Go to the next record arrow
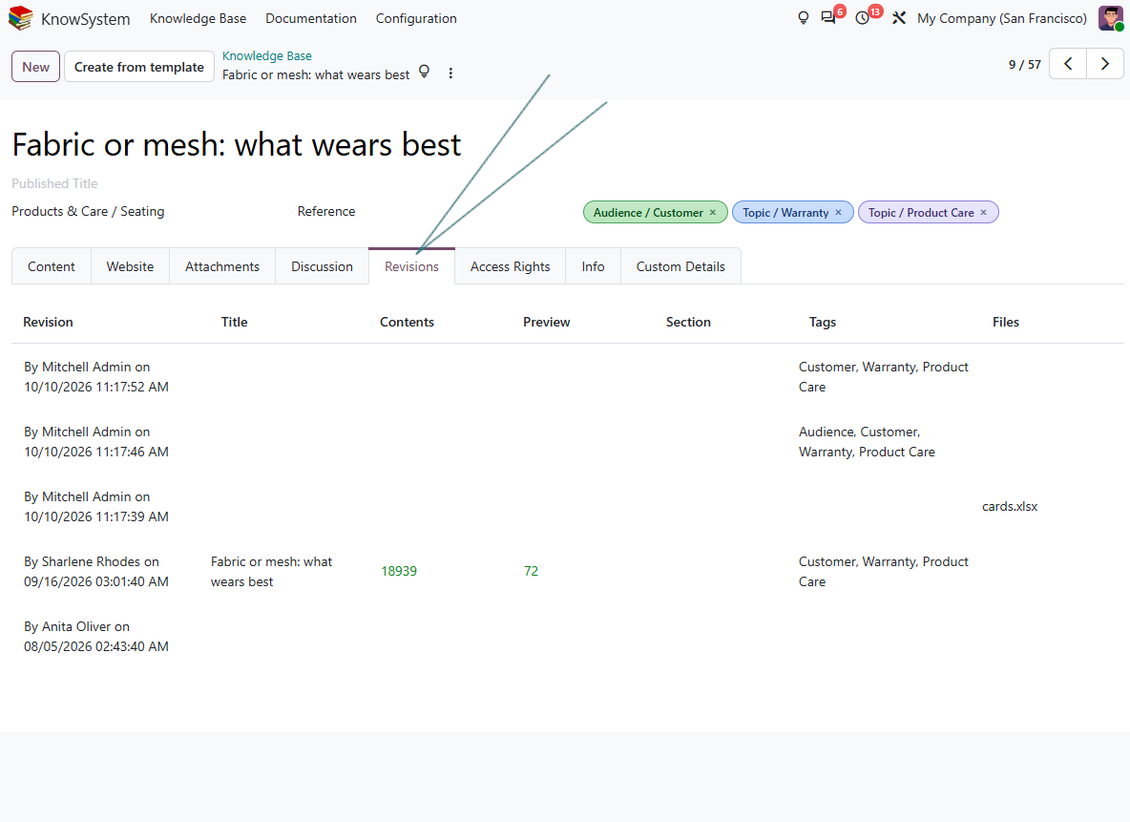 coord(1105,64)
